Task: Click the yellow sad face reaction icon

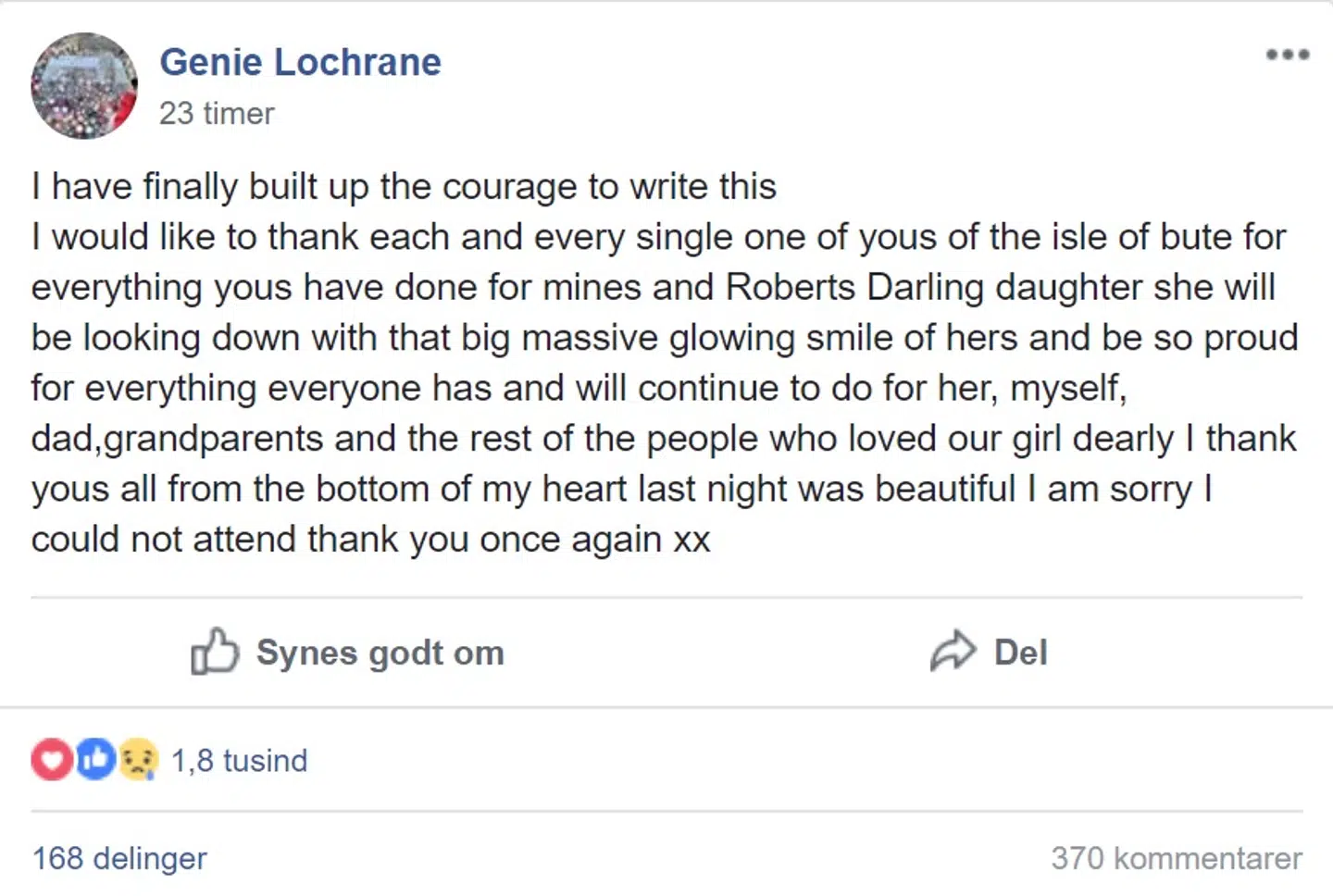Action: [x=138, y=760]
